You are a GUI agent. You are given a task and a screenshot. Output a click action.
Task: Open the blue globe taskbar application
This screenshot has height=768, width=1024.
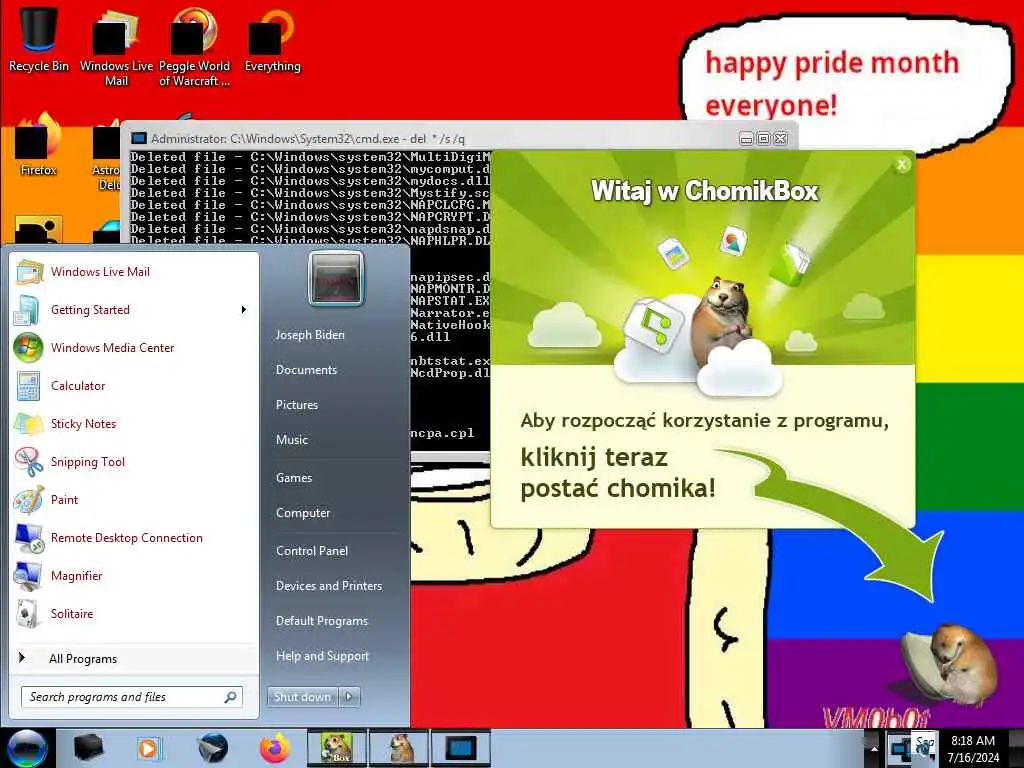click(x=213, y=748)
